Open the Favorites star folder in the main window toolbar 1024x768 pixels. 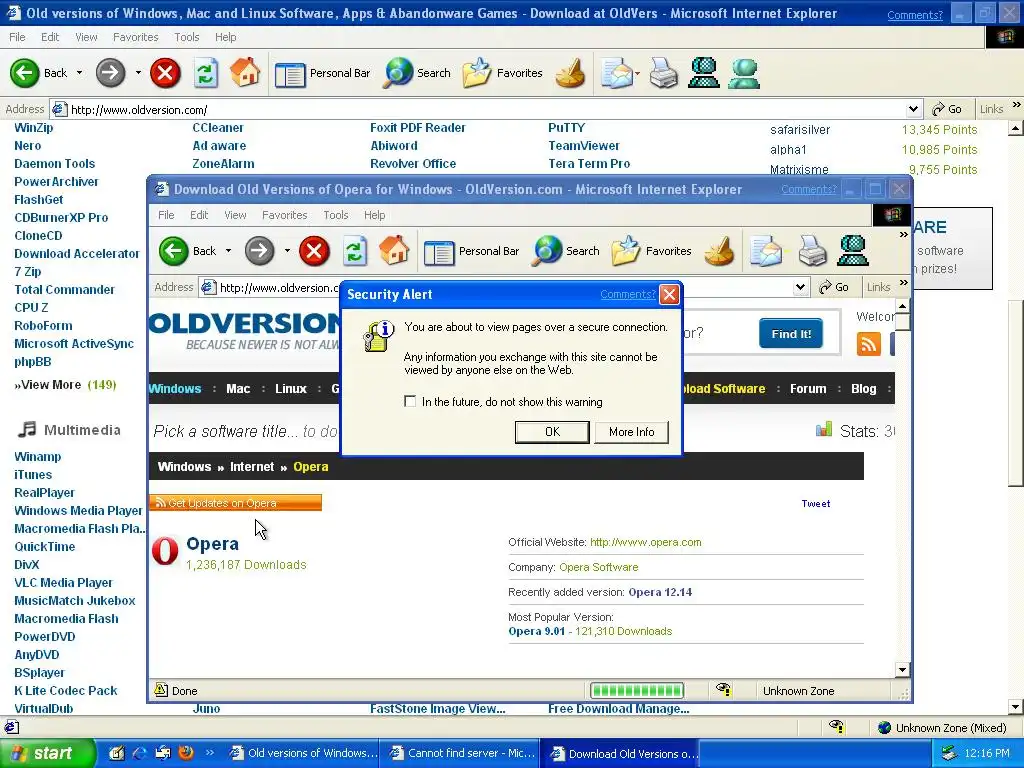tap(477, 72)
